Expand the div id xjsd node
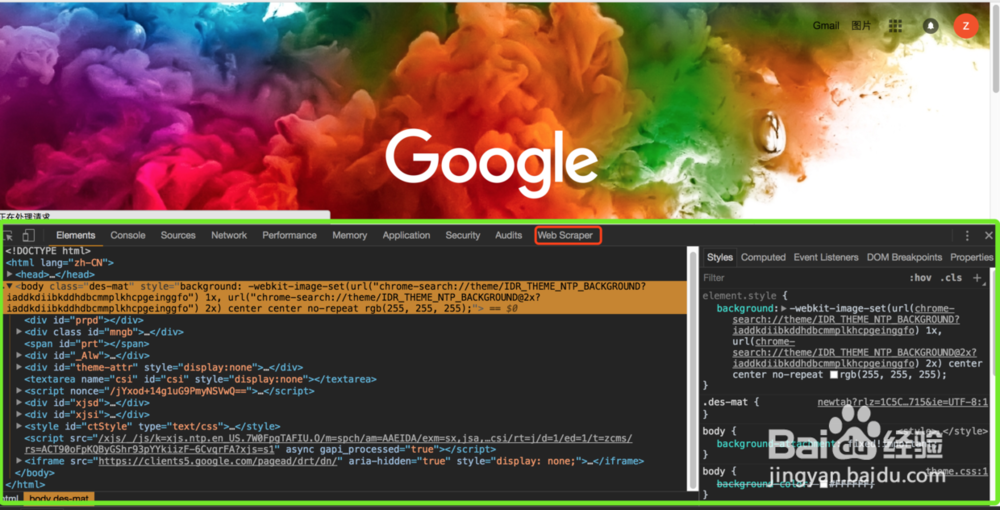 click(19, 402)
